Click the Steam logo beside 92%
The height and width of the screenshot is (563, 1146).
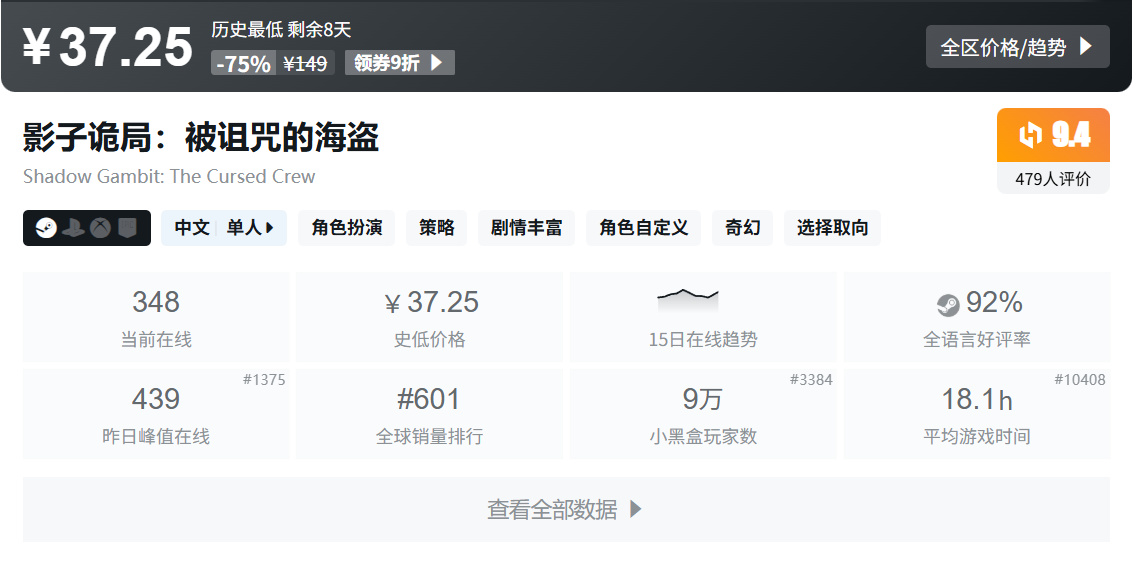pos(948,304)
